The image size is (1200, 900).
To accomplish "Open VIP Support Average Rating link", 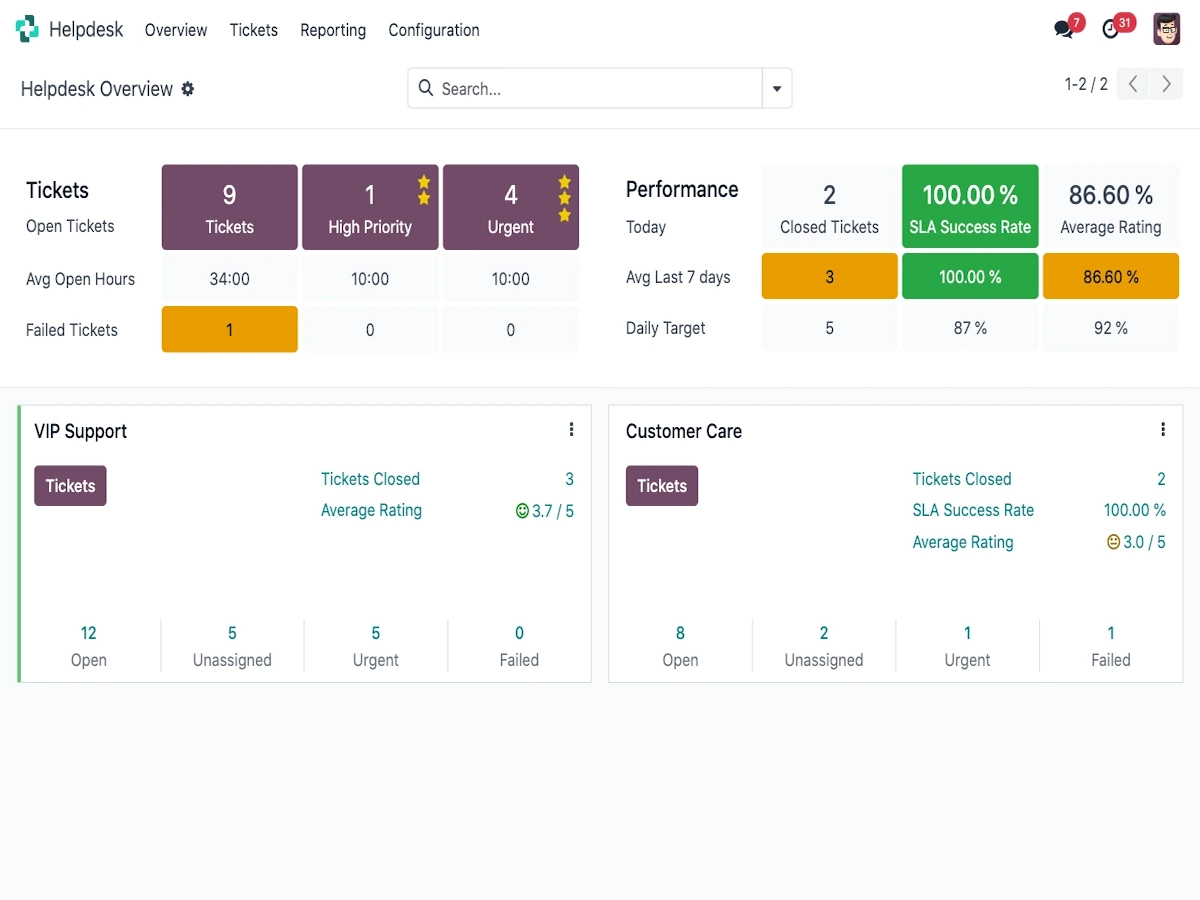I will tap(371, 510).
